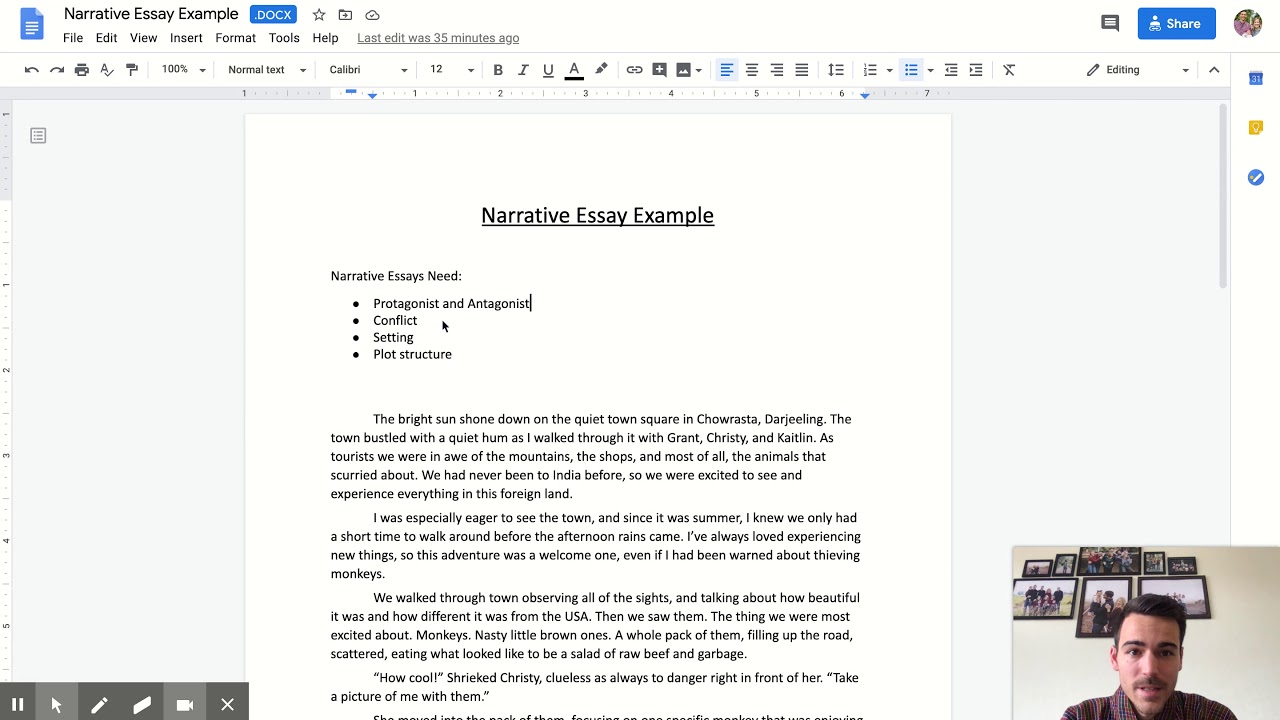Select the recorder's pen drawing tool

tap(99, 705)
